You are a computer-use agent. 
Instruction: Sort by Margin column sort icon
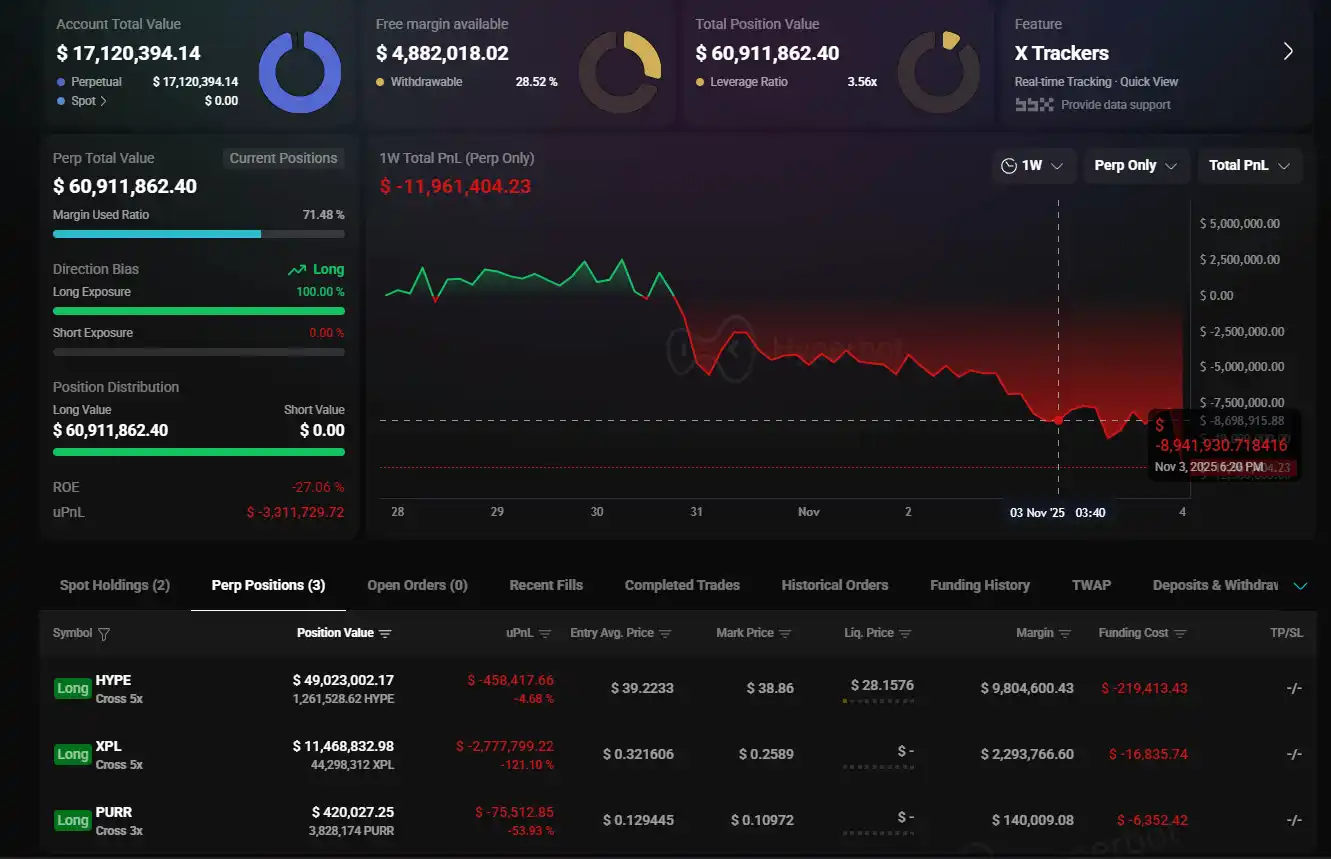pyautogui.click(x=1065, y=634)
